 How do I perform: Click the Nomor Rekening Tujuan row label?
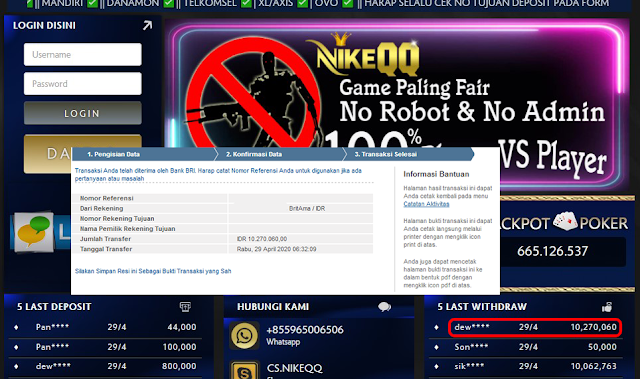click(117, 219)
